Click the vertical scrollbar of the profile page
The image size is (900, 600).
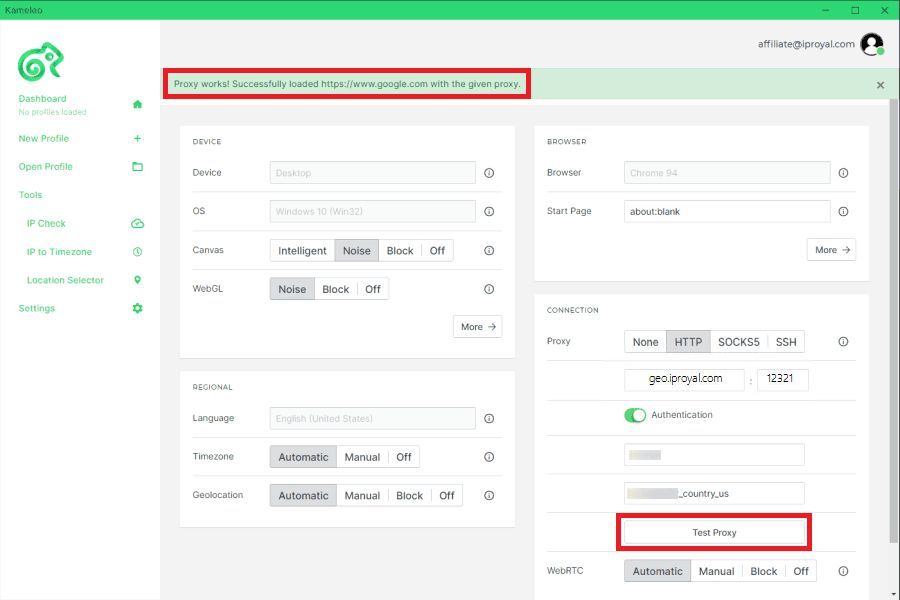pos(893,320)
